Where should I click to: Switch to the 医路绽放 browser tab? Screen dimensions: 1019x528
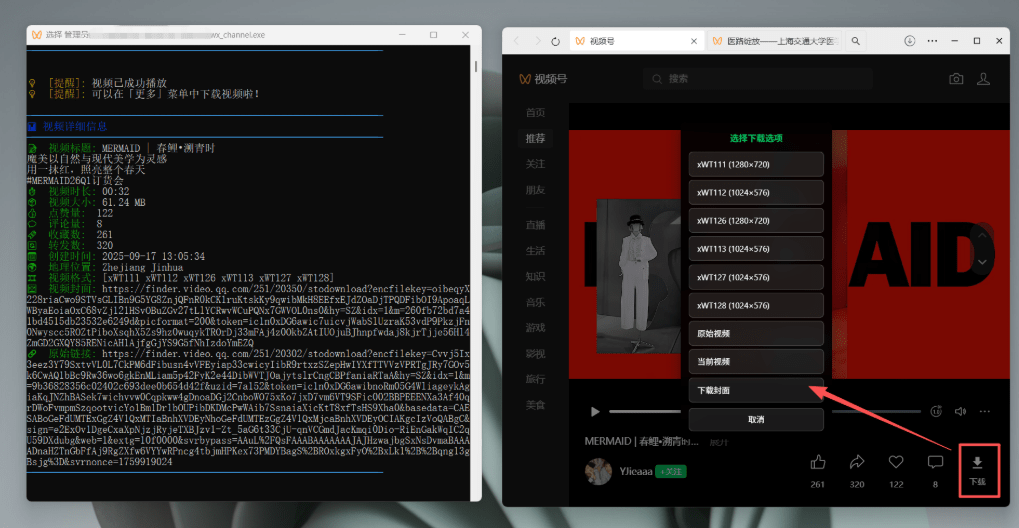[772, 41]
